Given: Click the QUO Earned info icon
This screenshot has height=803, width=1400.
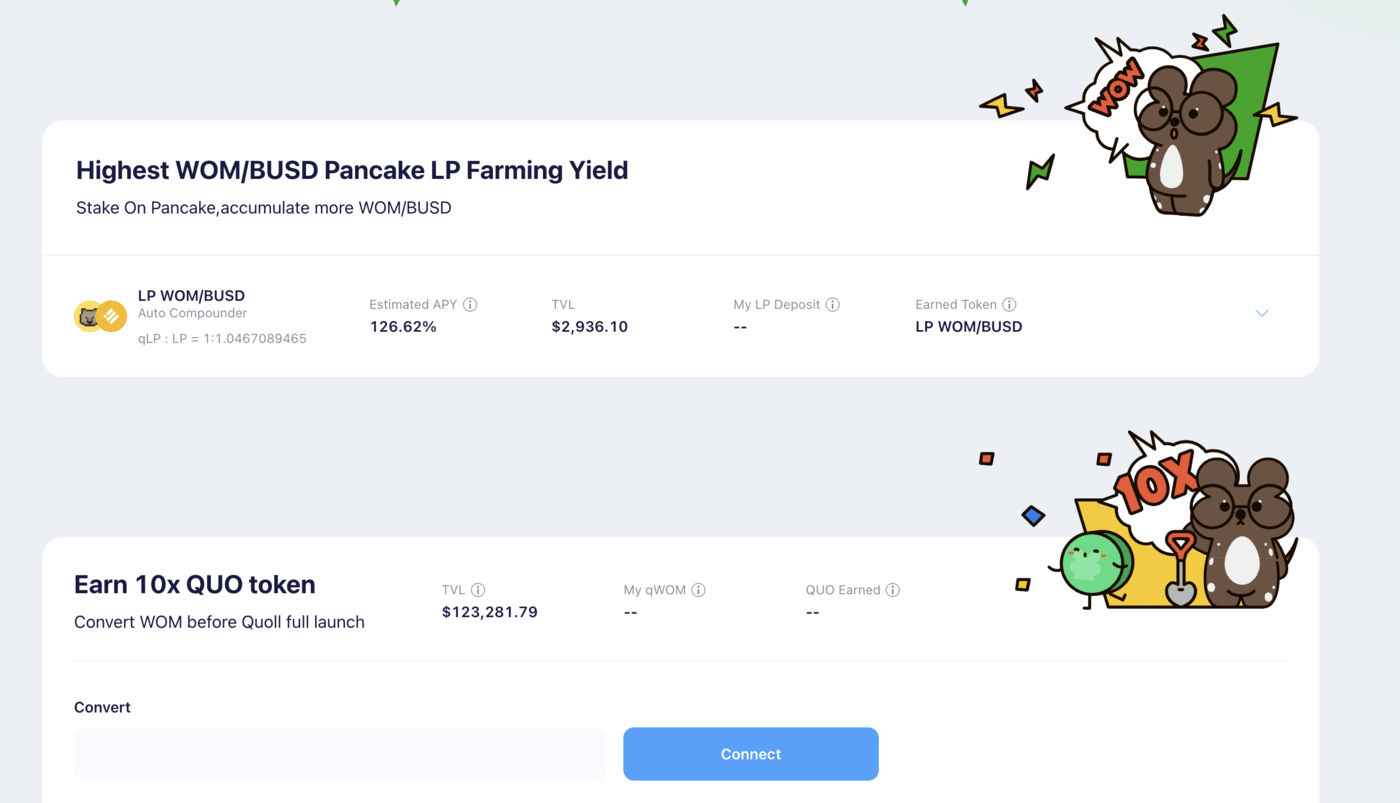Looking at the screenshot, I should tap(892, 590).
